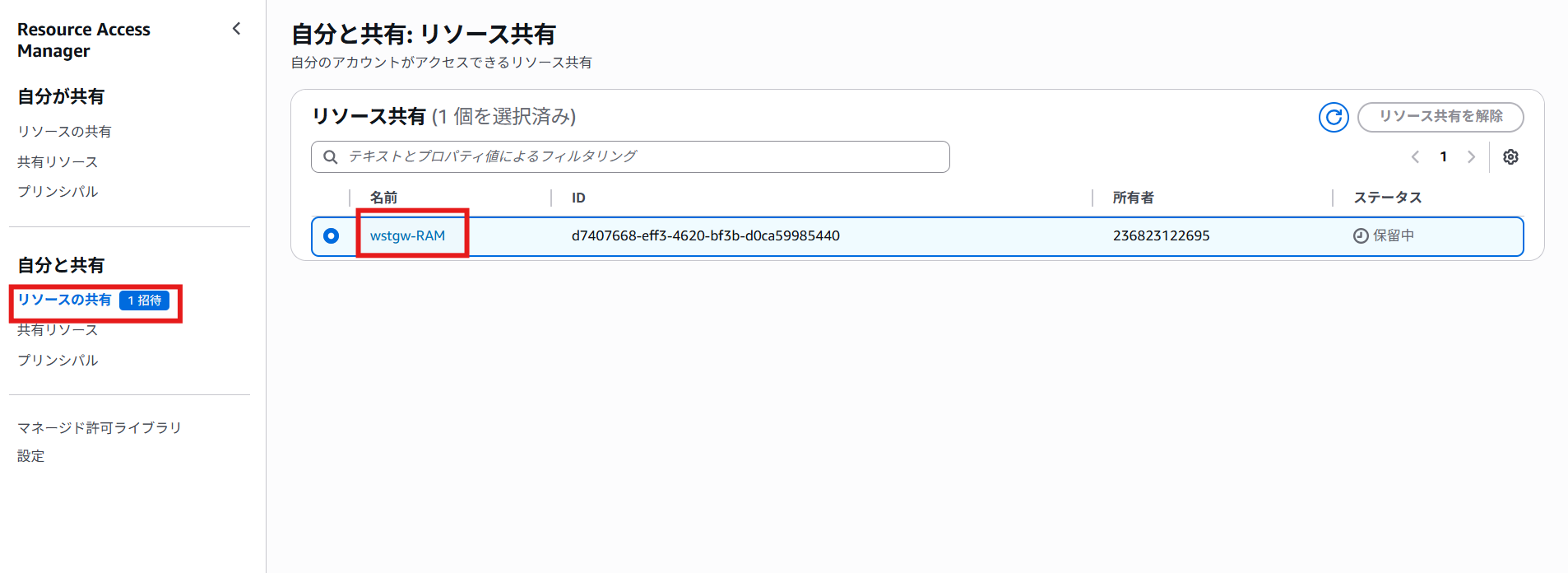Click the search magnifier icon
The image size is (1568, 573).
click(x=331, y=156)
